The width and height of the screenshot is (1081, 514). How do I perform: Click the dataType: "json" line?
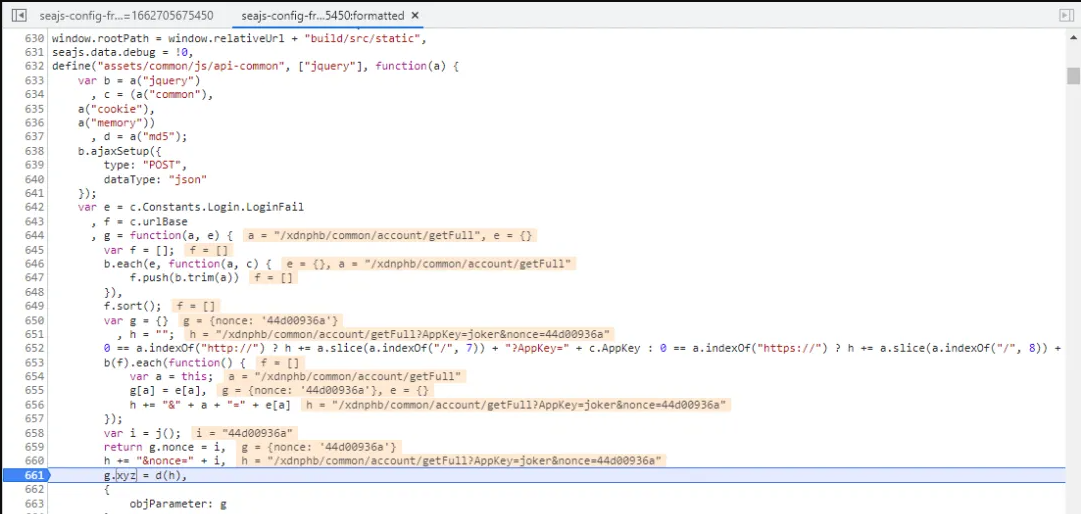(156, 179)
